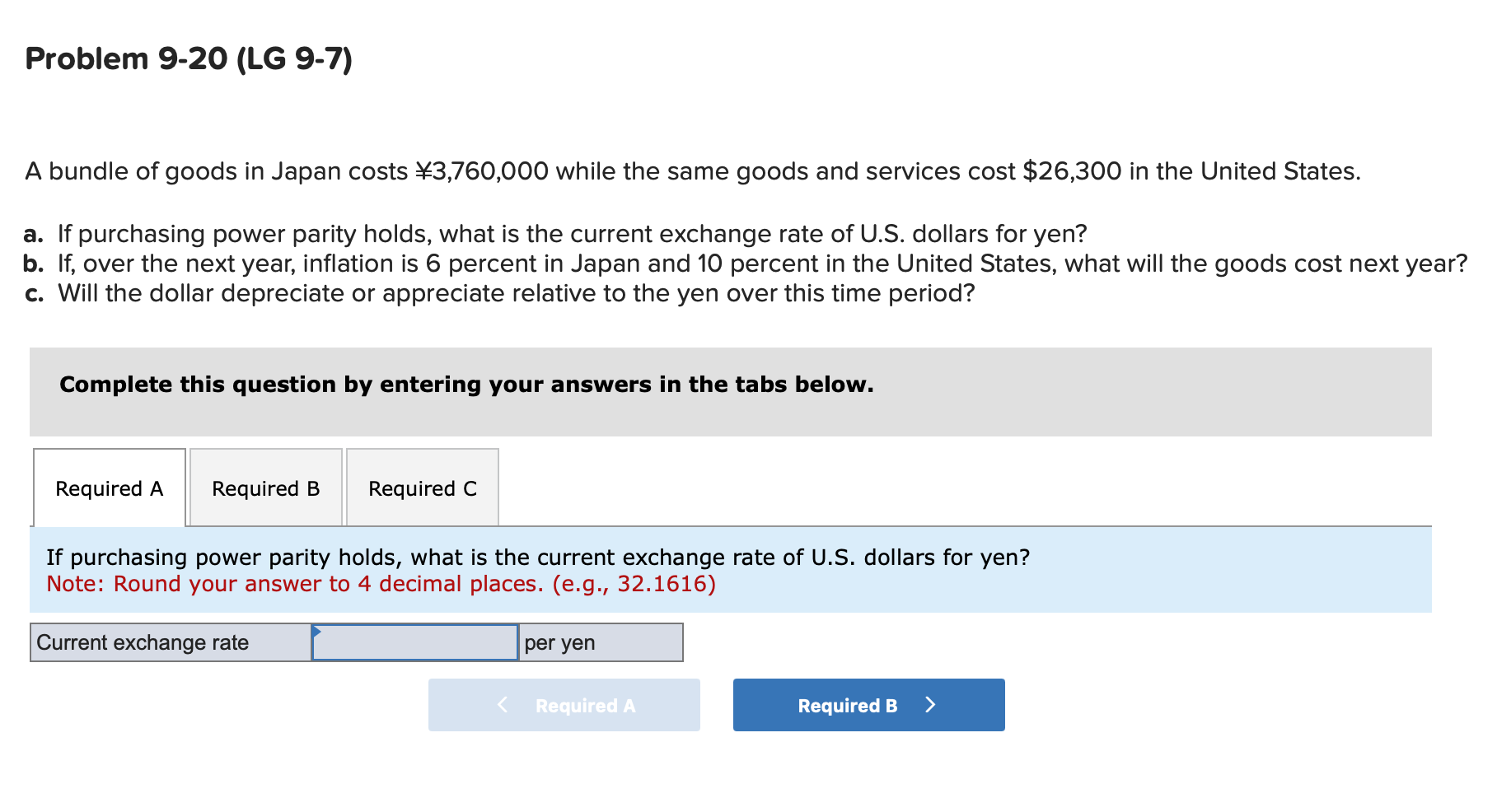The width and height of the screenshot is (1511, 812).
Task: Switch to the Required B tab
Action: [x=265, y=488]
